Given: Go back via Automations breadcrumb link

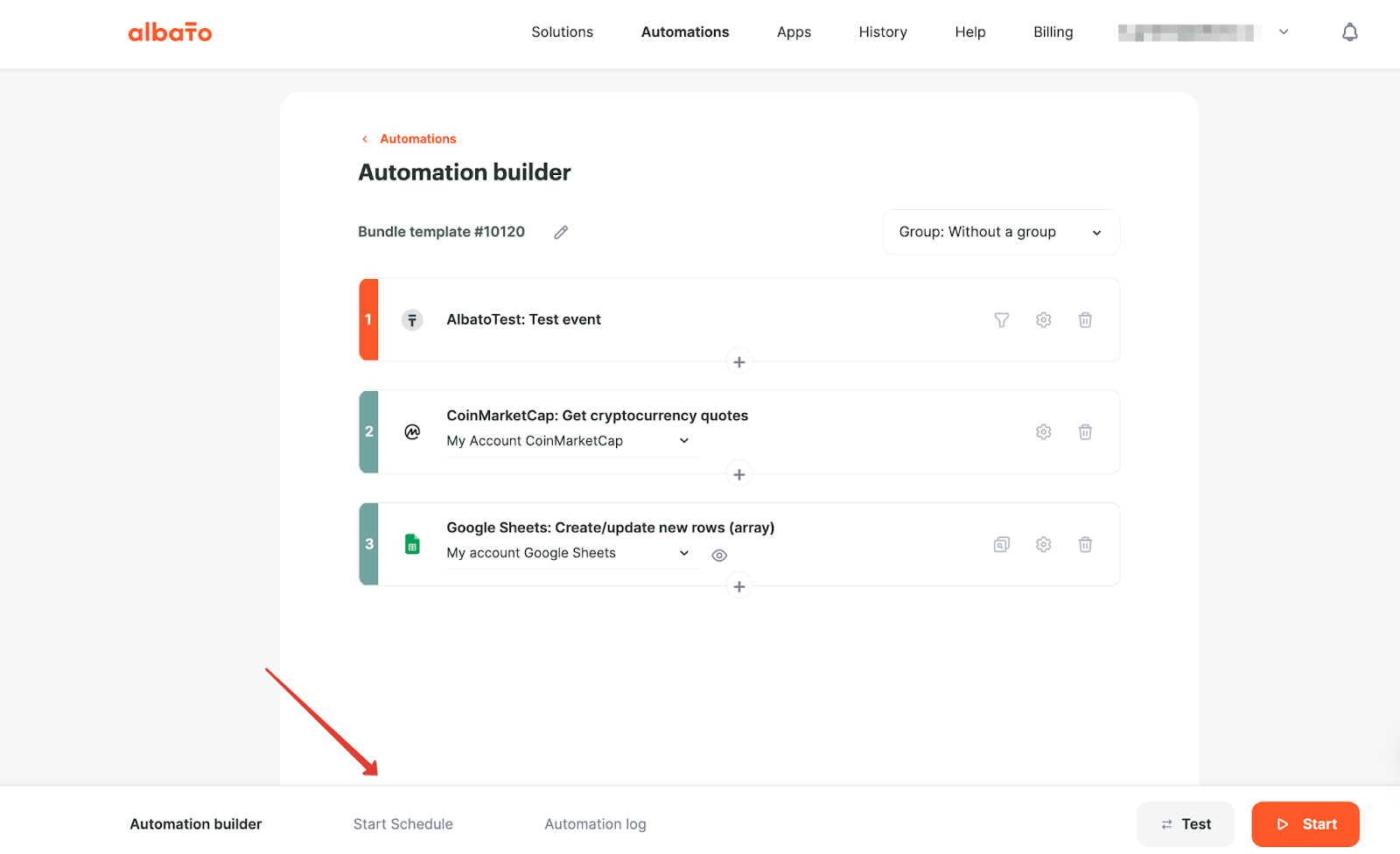Looking at the screenshot, I should tap(418, 139).
